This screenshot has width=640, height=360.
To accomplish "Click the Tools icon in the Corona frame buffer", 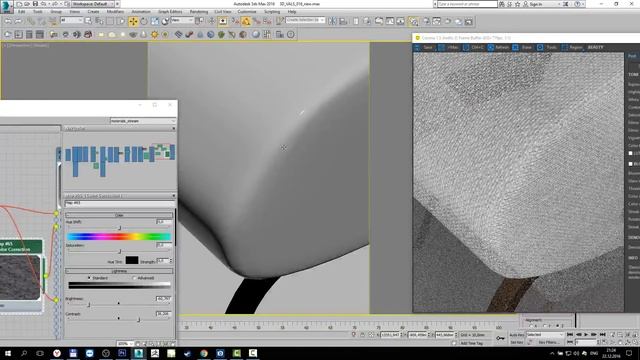I will pyautogui.click(x=540, y=47).
